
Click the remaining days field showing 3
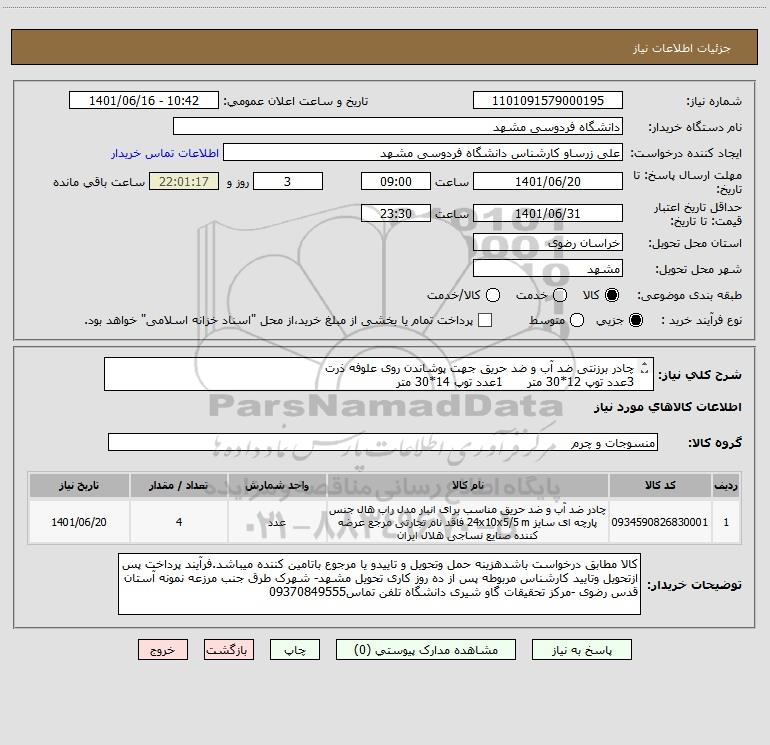coord(288,181)
